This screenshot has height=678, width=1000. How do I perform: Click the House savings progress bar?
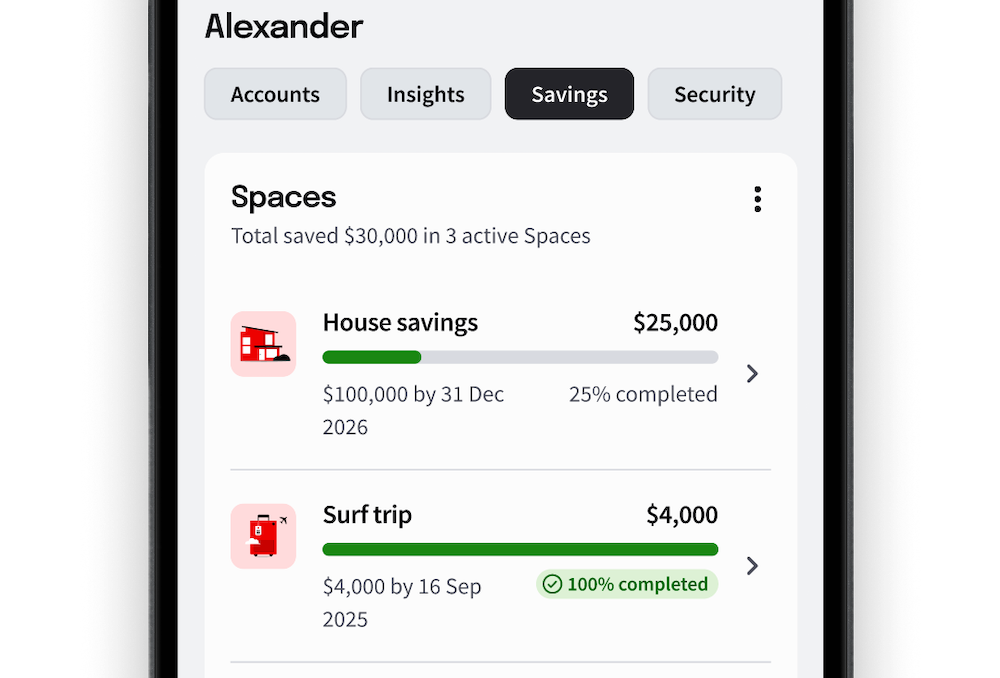click(520, 357)
